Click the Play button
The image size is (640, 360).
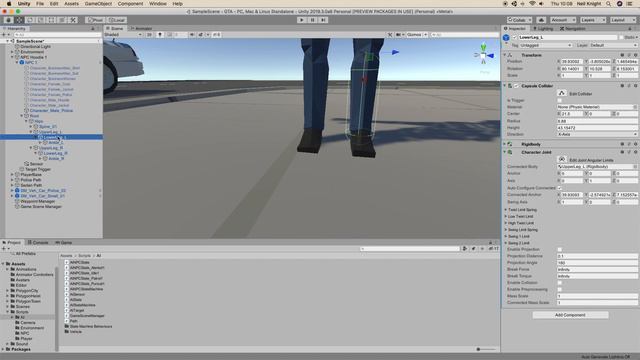(x=302, y=20)
